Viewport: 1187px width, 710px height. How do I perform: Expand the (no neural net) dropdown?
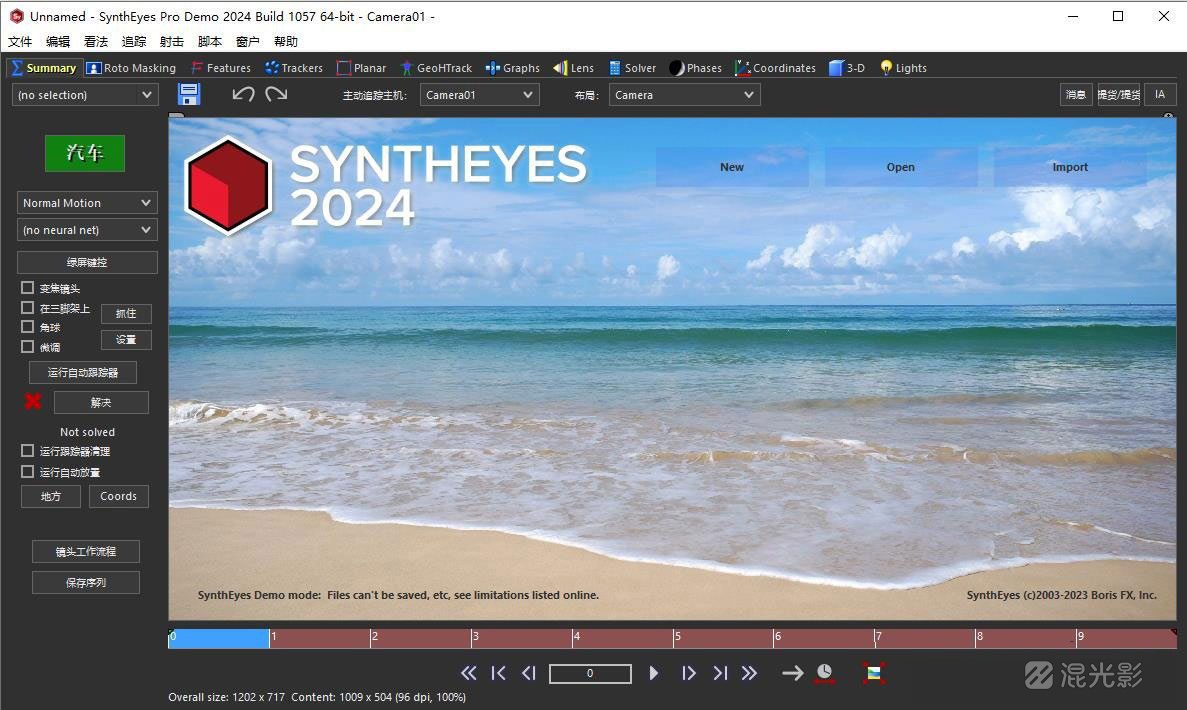pos(87,230)
